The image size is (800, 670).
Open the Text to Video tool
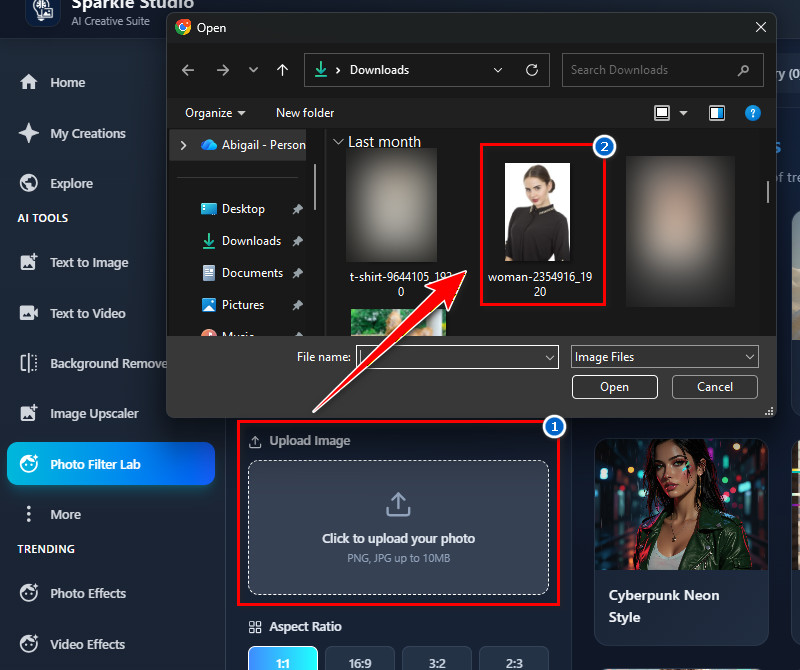(x=73, y=313)
